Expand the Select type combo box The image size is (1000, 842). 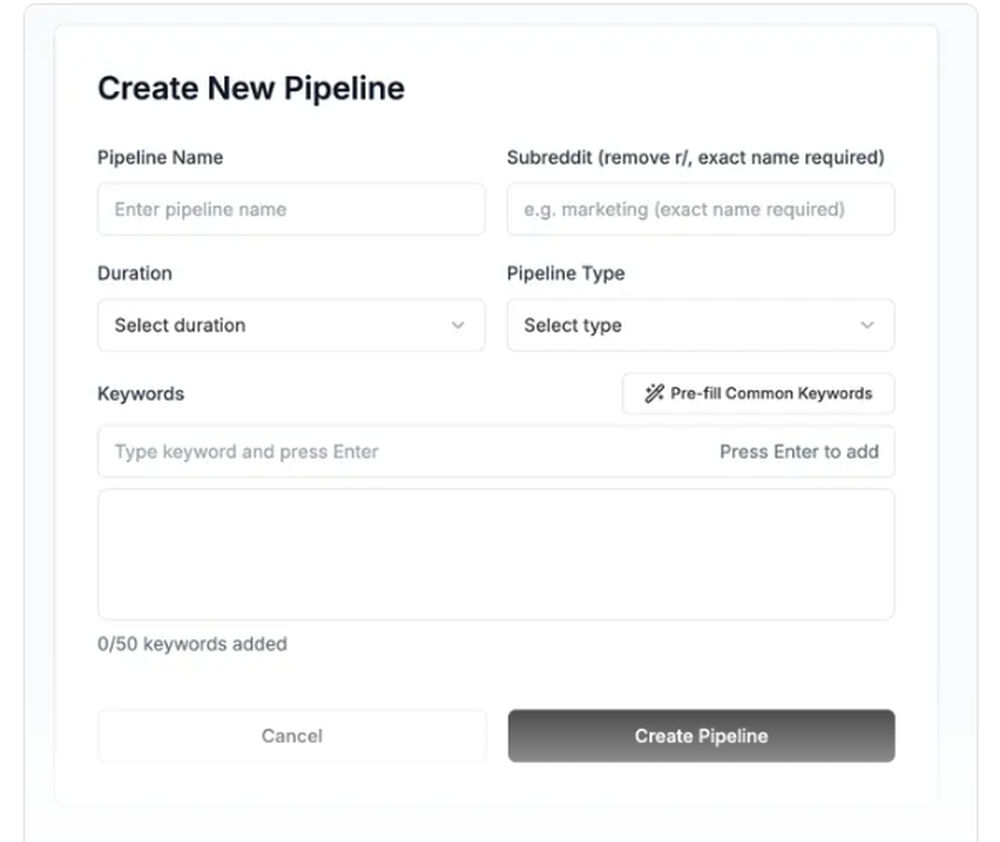click(701, 325)
